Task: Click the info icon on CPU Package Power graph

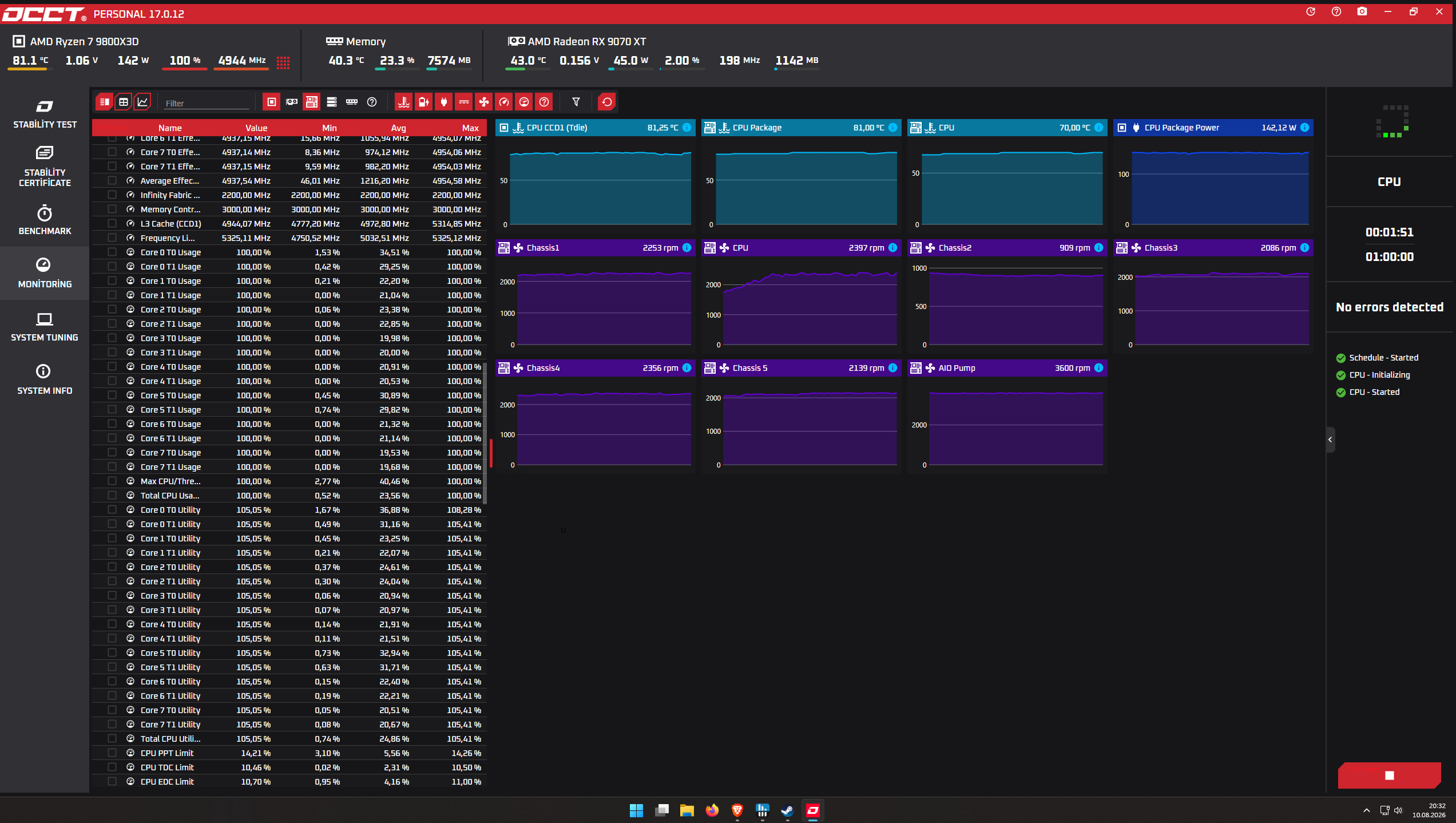Action: tap(1305, 128)
